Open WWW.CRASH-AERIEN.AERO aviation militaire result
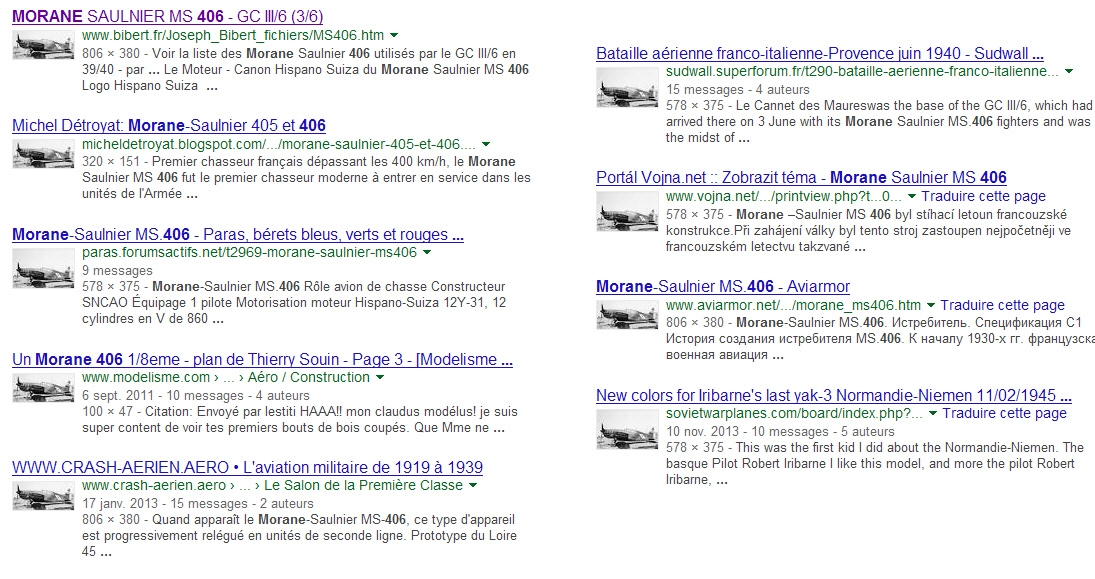This screenshot has width=1095, height=579. point(247,467)
